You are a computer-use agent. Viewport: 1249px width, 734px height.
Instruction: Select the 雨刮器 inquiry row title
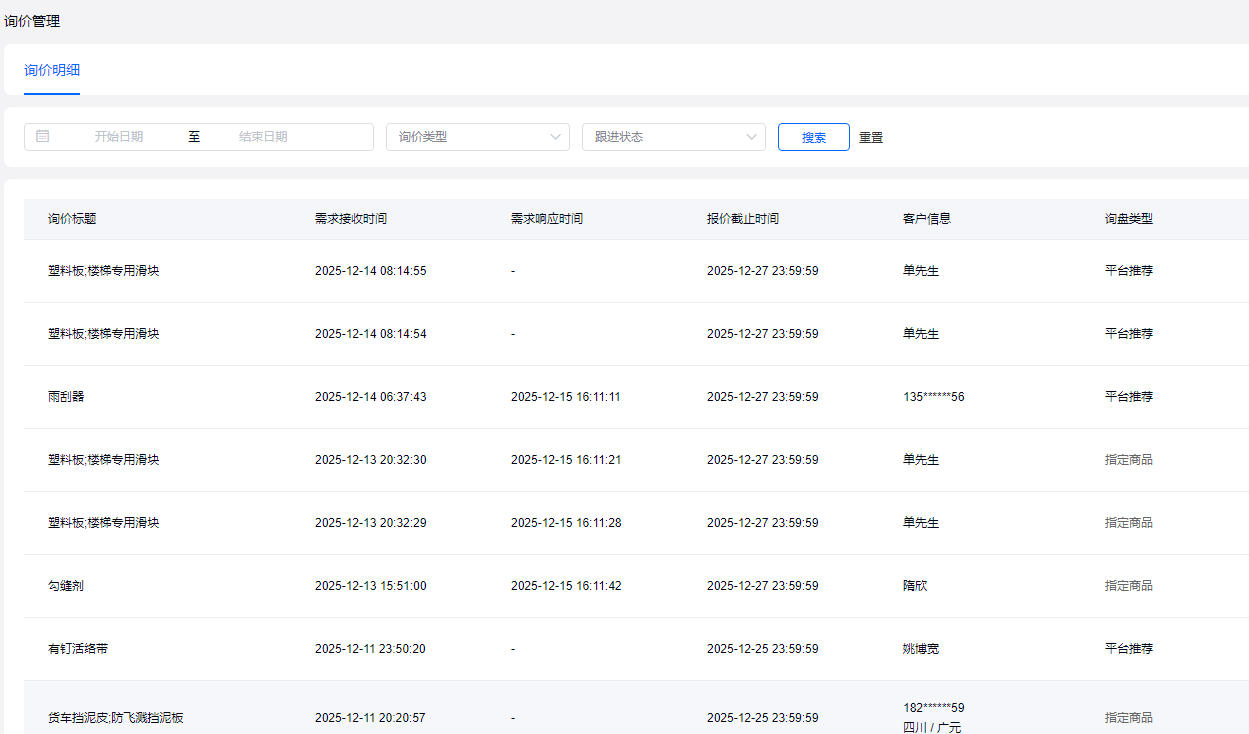(66, 397)
